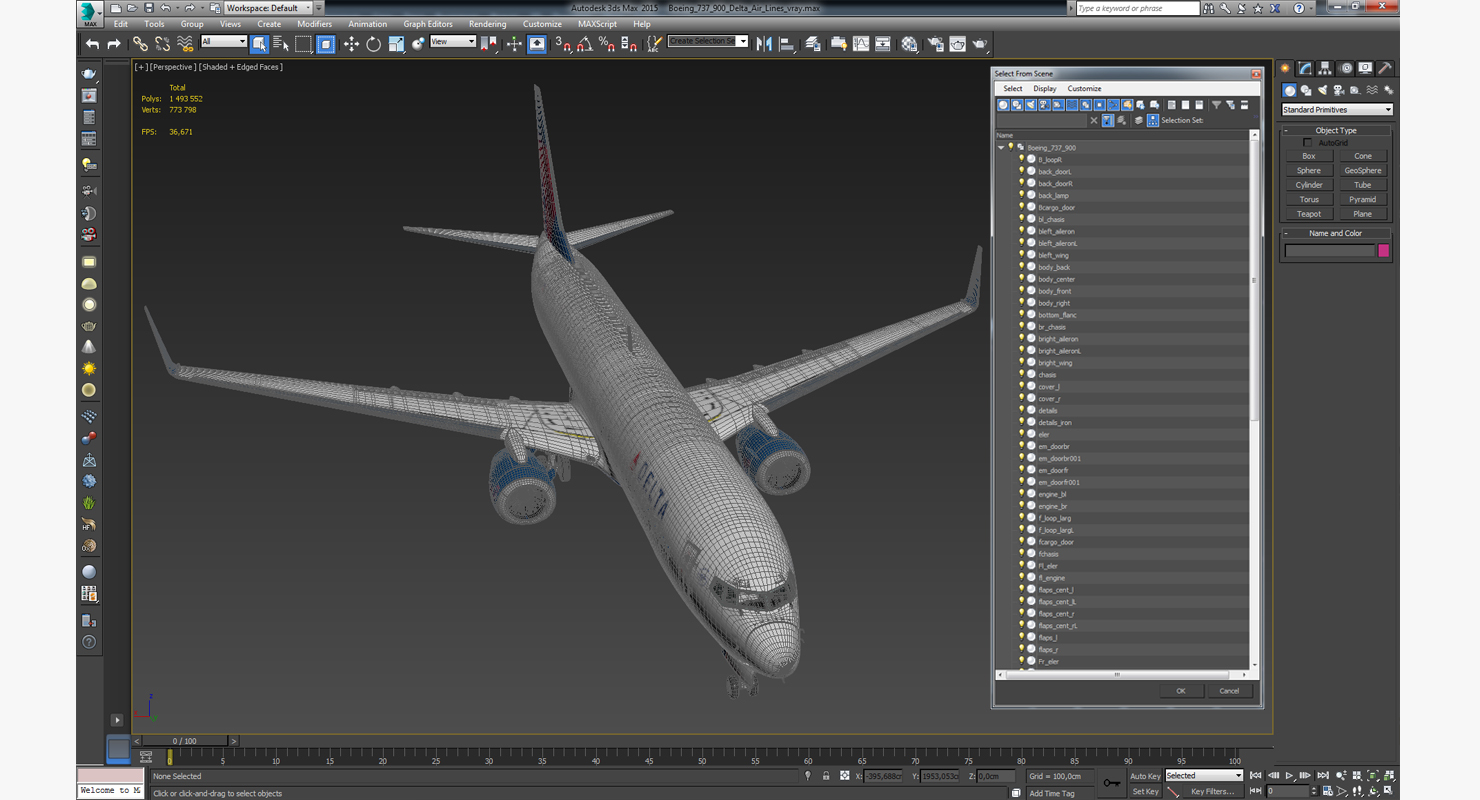The image size is (1480, 800).
Task: Toggle visibility bulb for engine_bl
Action: pos(1021,494)
